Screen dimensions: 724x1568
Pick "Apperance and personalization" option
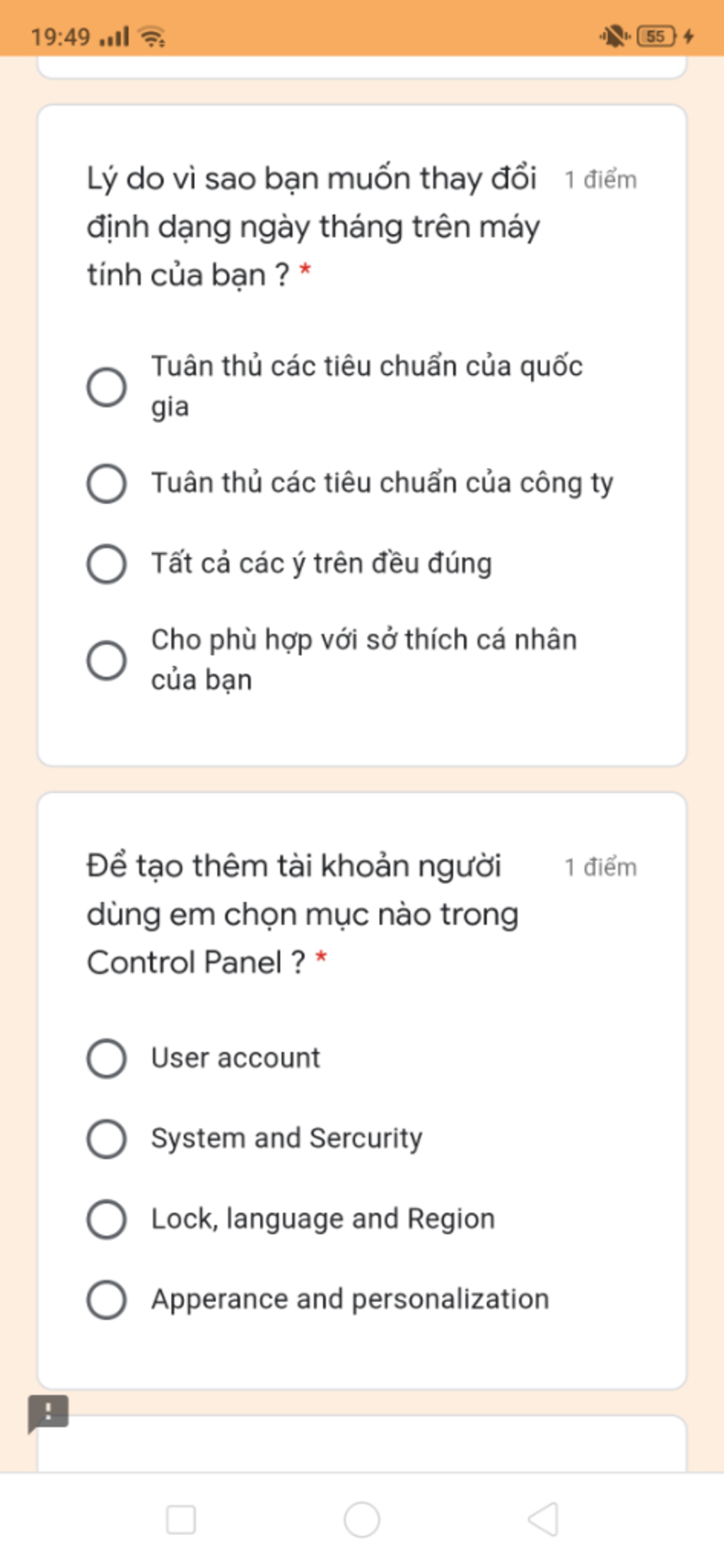(x=107, y=1299)
